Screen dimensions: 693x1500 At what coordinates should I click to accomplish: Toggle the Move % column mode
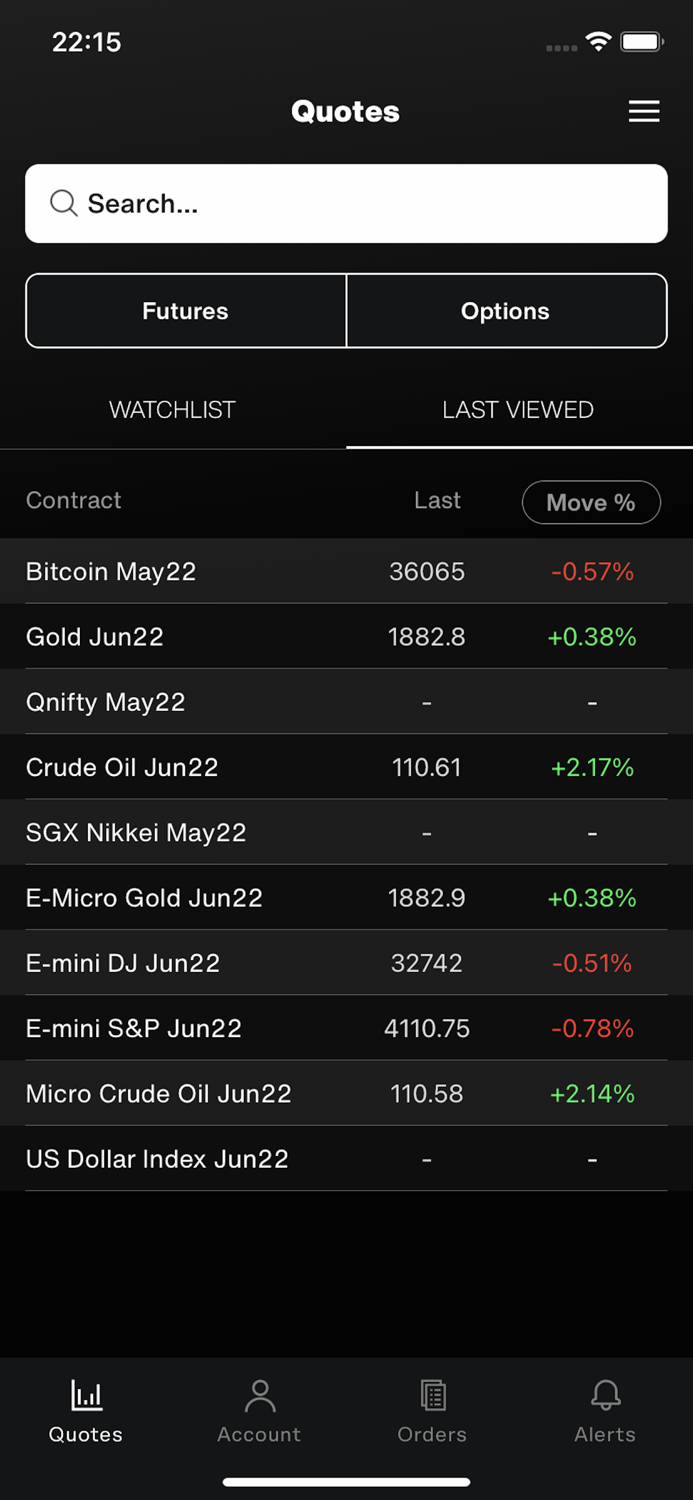(591, 502)
